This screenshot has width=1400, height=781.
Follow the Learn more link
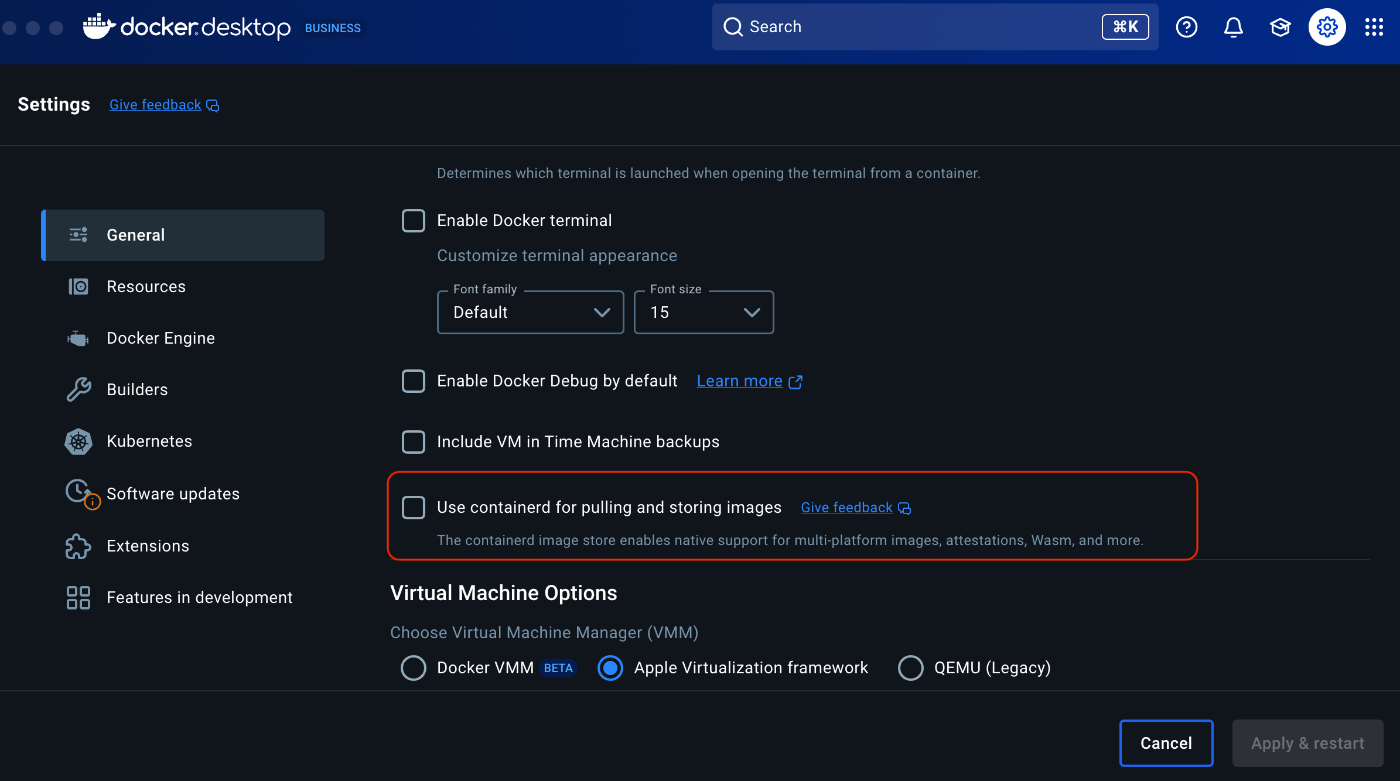(x=739, y=381)
